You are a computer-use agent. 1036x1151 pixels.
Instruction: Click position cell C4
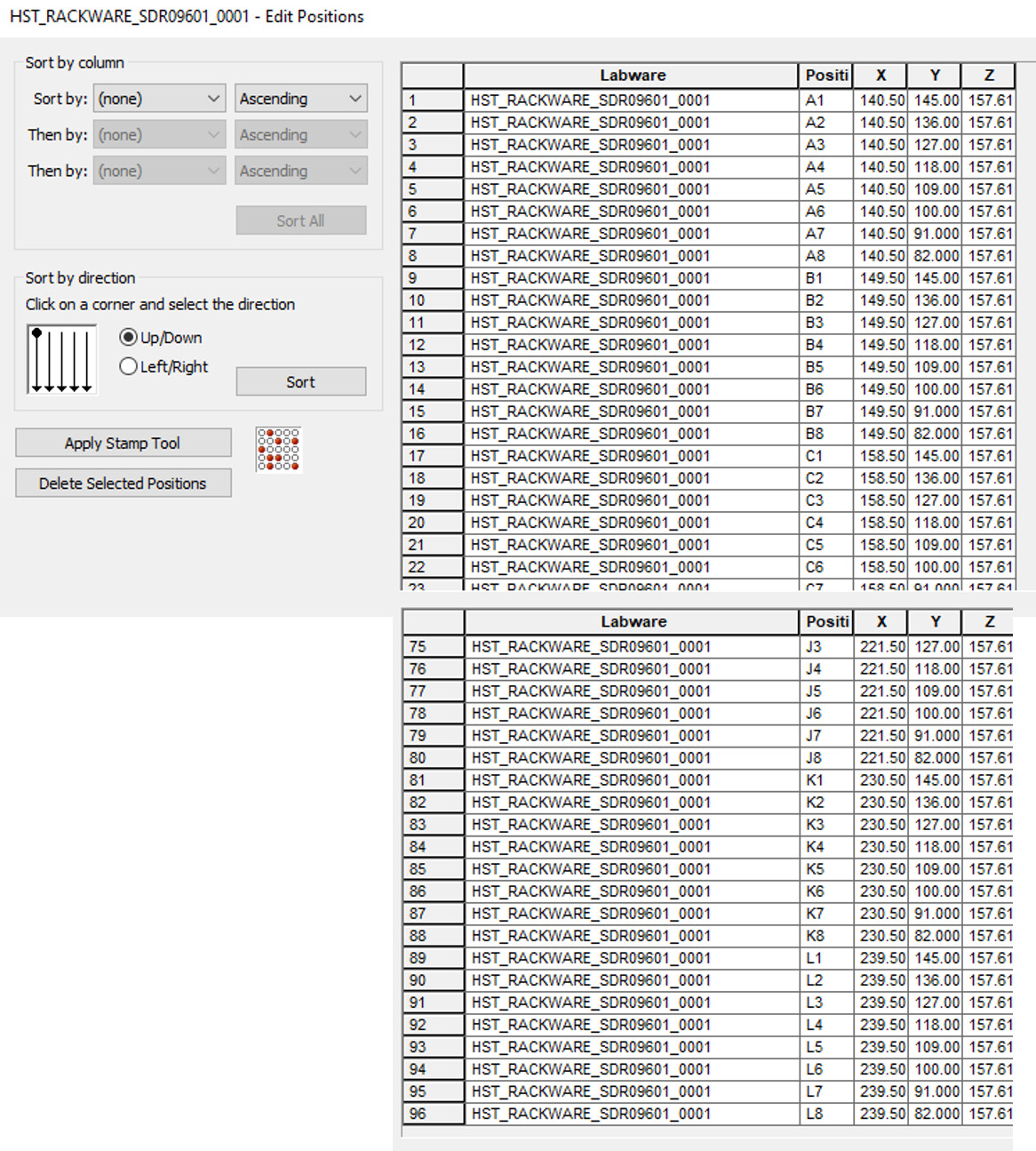tap(826, 523)
